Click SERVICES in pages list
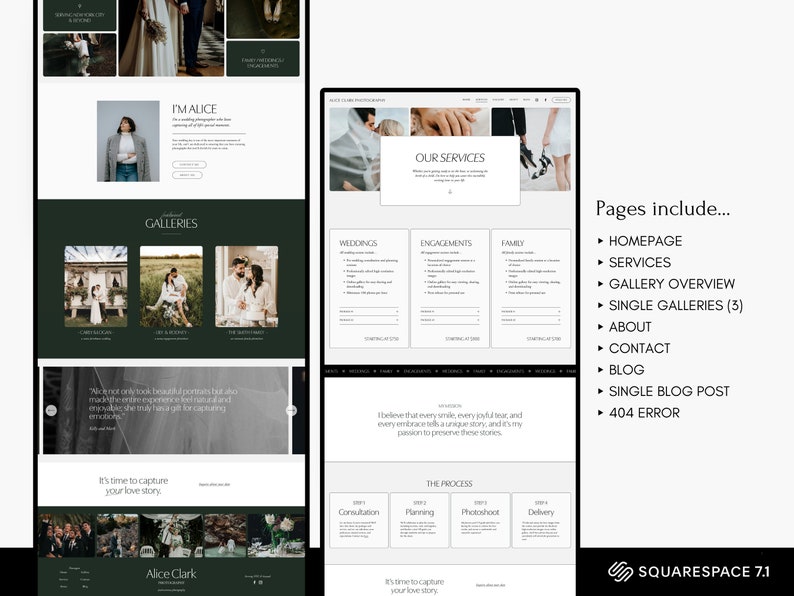 pos(640,262)
